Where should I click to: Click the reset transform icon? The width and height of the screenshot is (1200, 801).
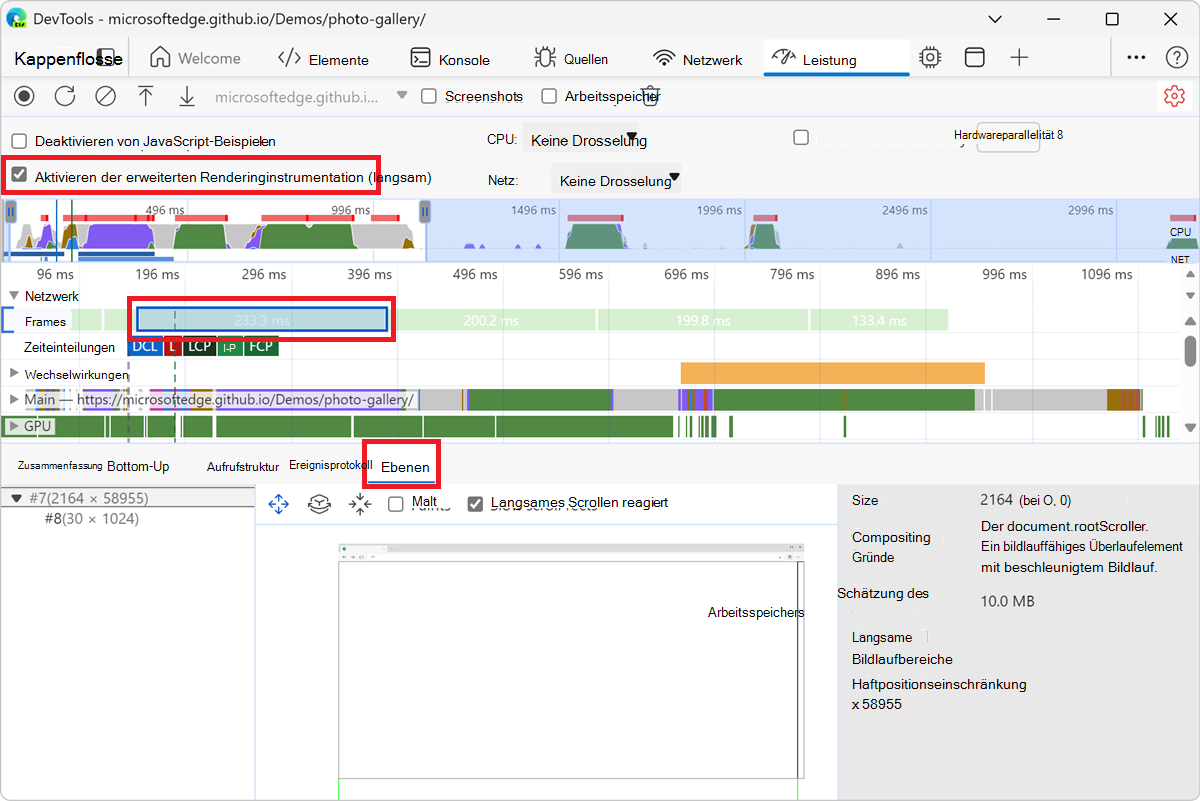point(360,505)
